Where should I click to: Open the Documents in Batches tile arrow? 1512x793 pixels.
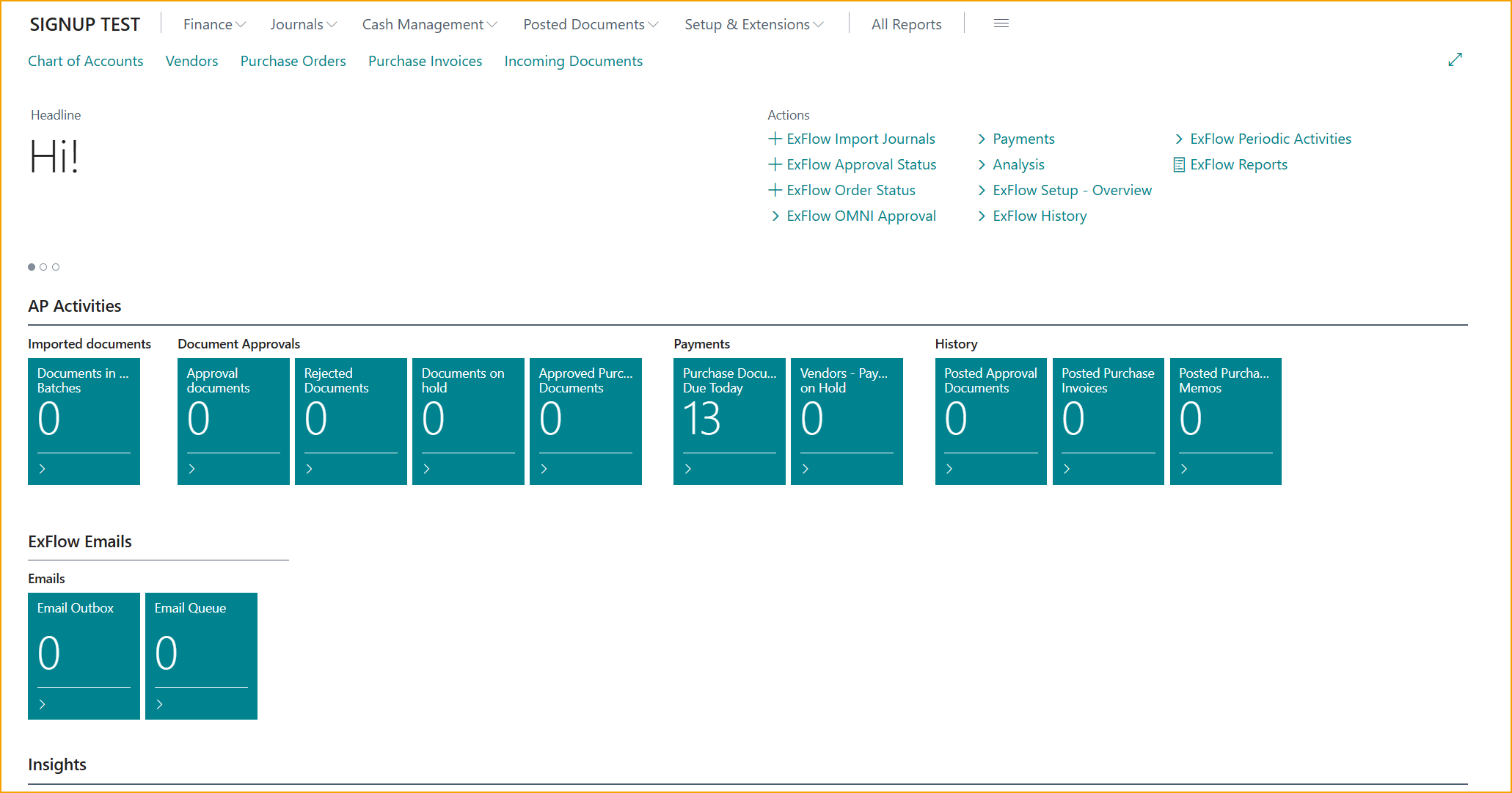[x=43, y=469]
